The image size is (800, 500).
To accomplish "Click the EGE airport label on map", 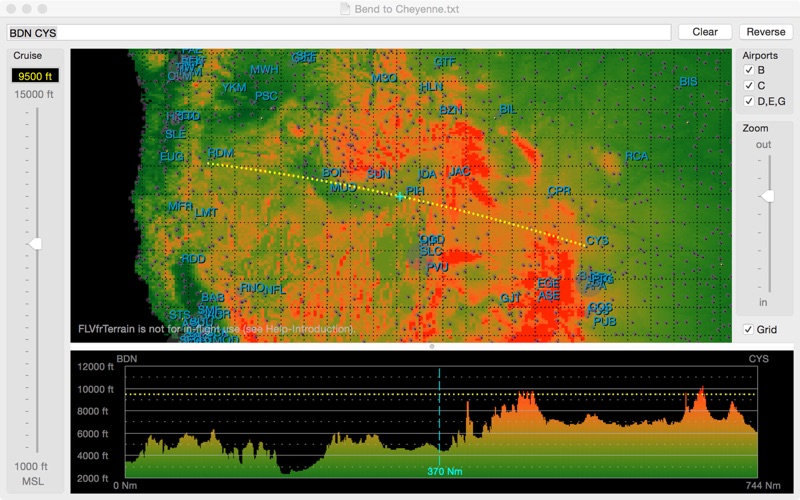I will (548, 283).
